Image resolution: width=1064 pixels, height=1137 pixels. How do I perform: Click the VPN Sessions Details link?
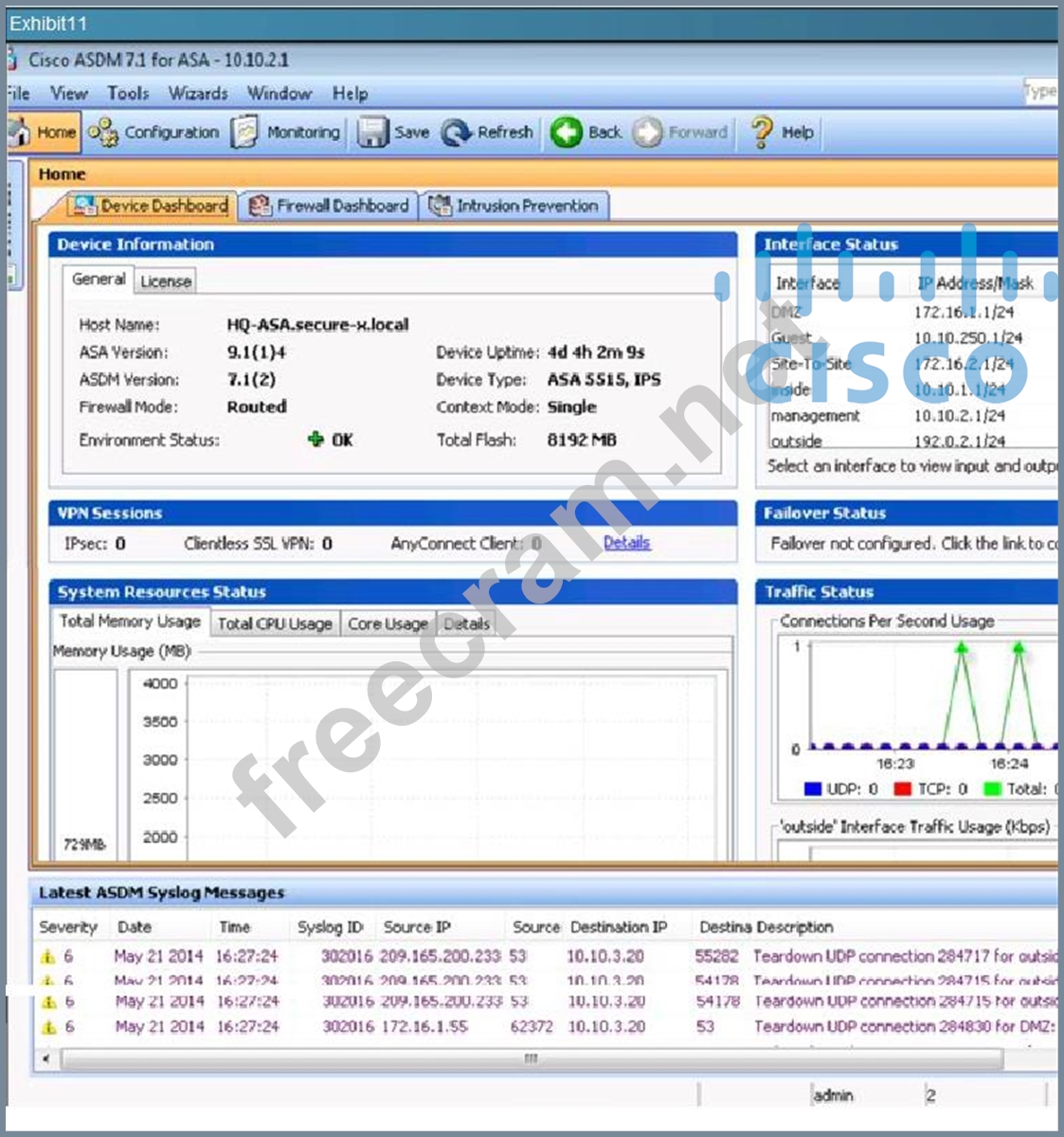[626, 543]
